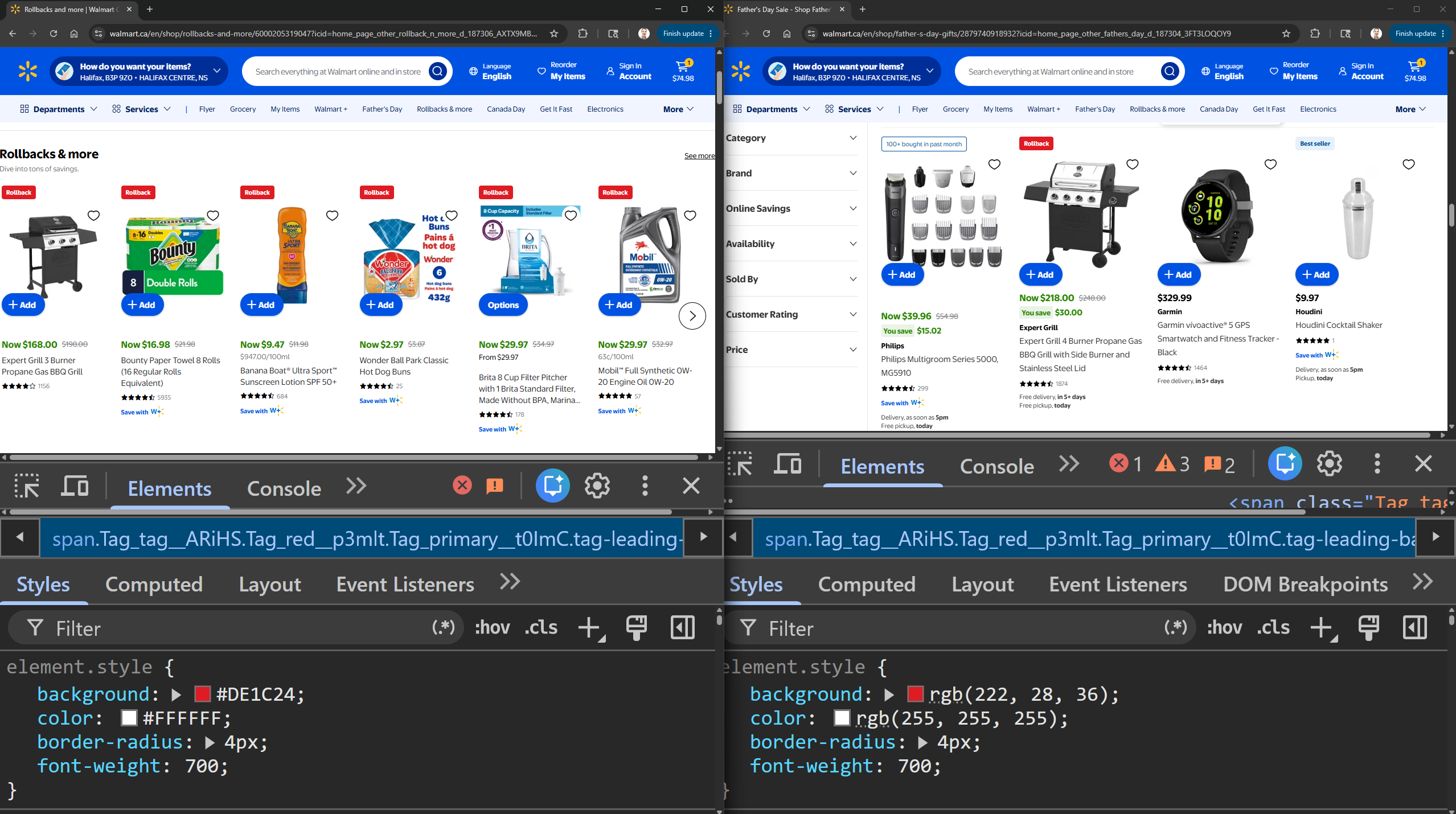The height and width of the screenshot is (814, 1456).
Task: Toggle device toolbar icon in left DevTools
Action: pos(75,486)
